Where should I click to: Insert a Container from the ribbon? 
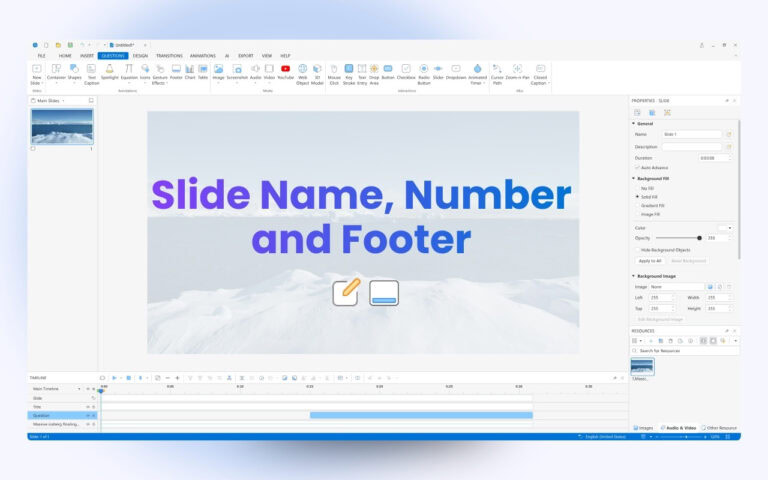point(56,72)
